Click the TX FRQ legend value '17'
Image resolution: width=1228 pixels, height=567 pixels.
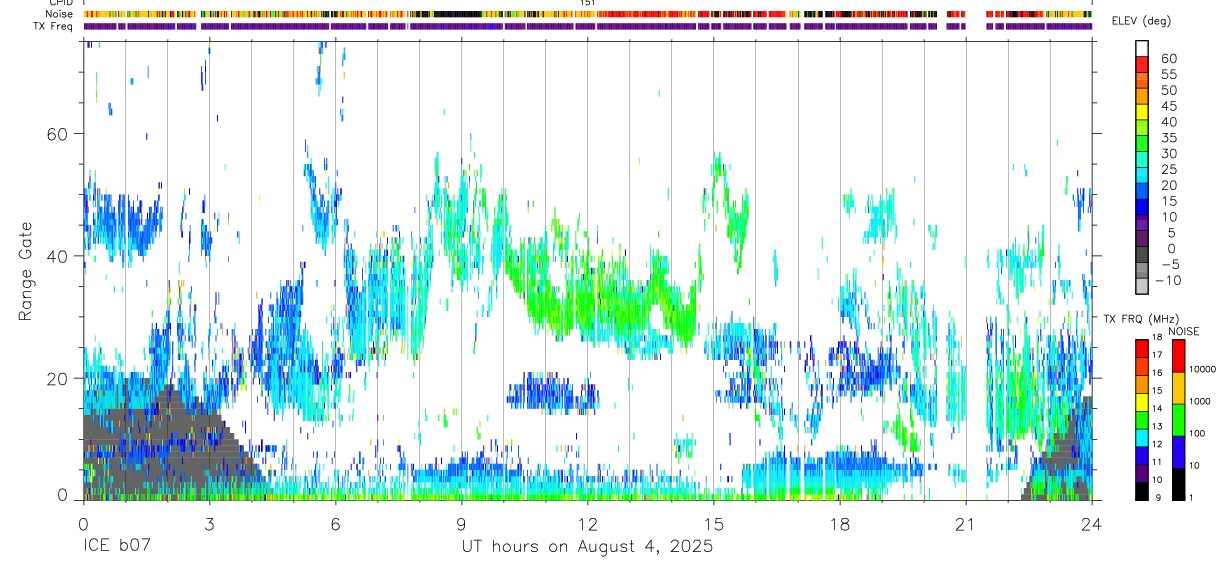coord(1157,355)
